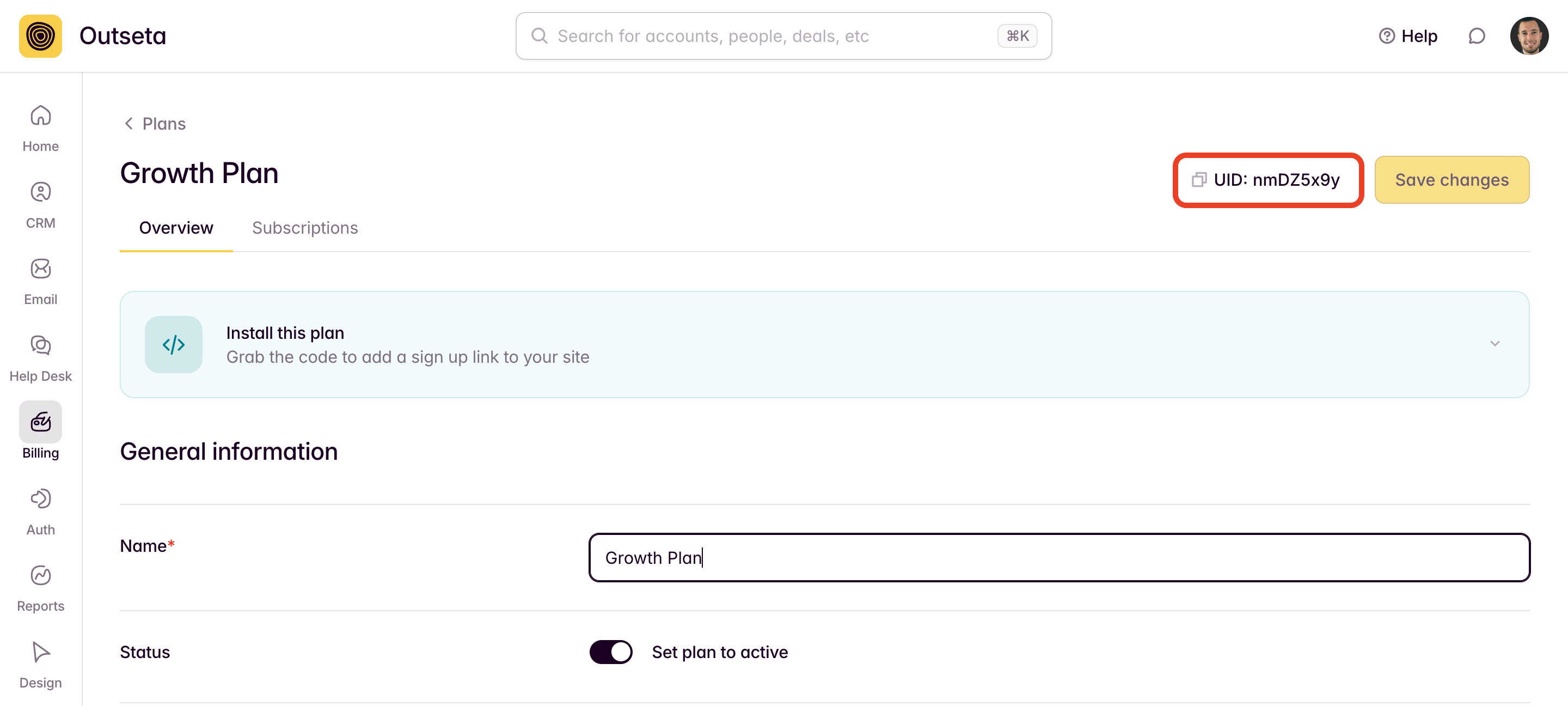Click the install code snippet icon

click(x=174, y=345)
